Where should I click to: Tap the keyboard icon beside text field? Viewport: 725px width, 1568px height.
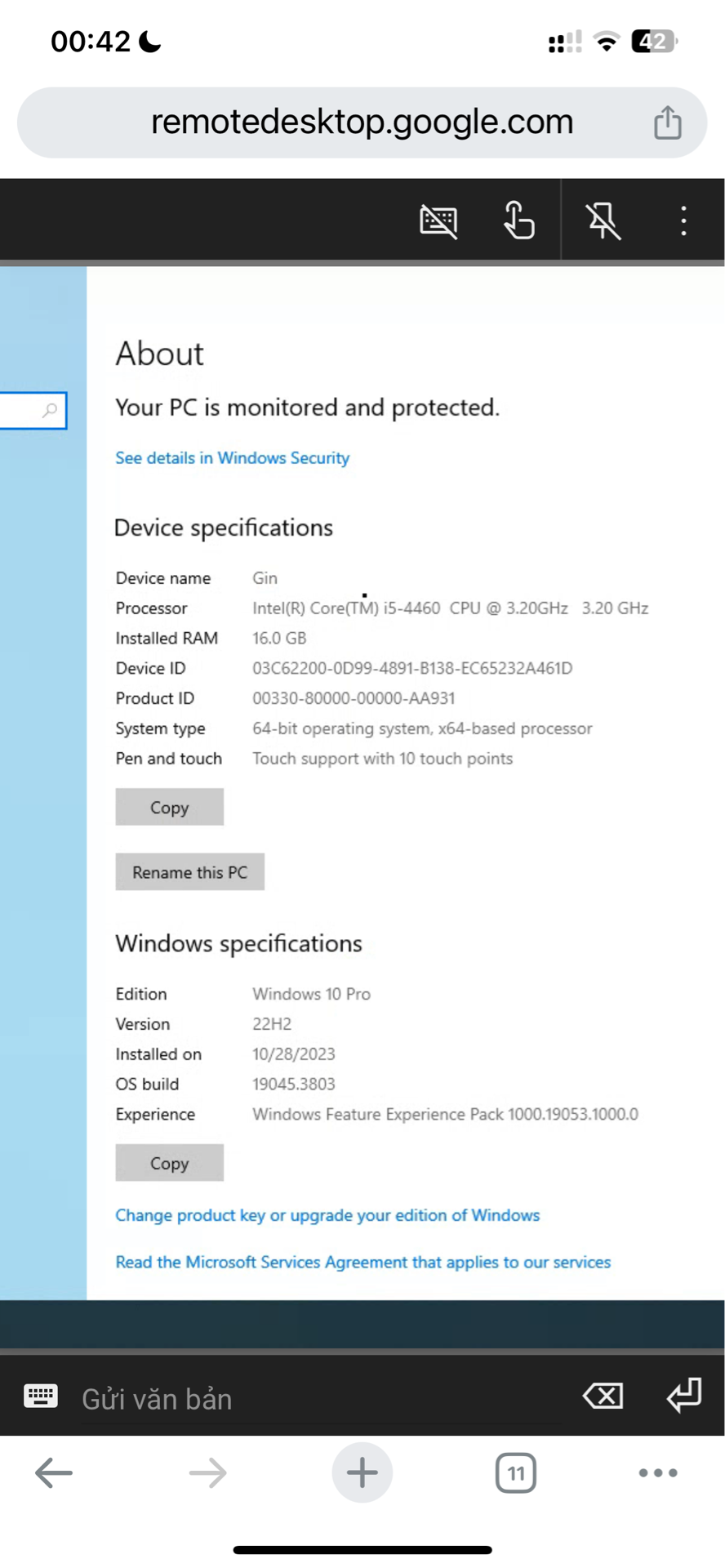(x=41, y=1396)
